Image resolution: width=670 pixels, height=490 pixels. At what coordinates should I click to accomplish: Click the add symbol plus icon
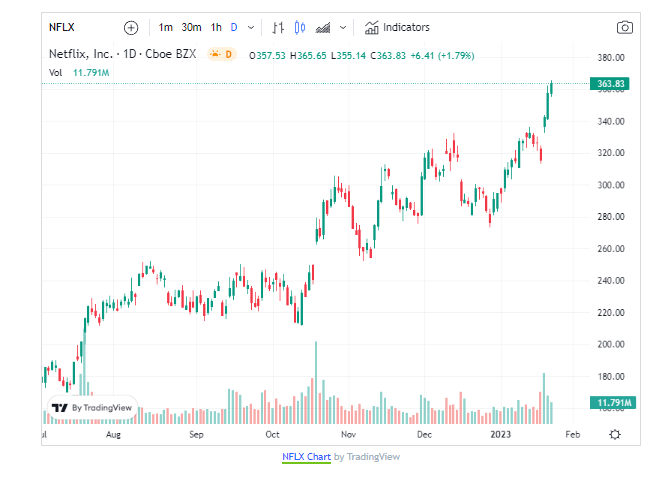pos(131,28)
